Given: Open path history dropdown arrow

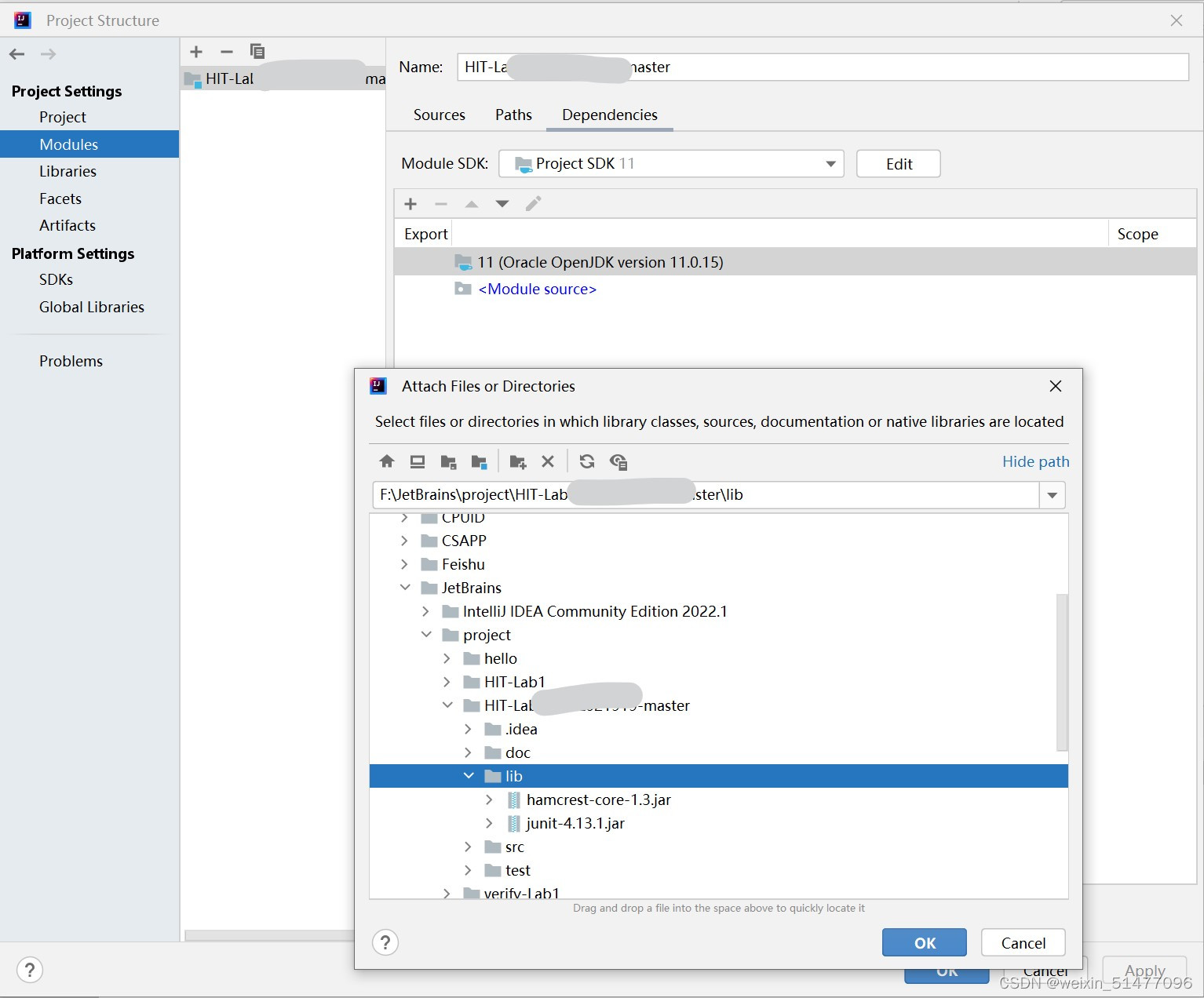Looking at the screenshot, I should click(x=1053, y=495).
